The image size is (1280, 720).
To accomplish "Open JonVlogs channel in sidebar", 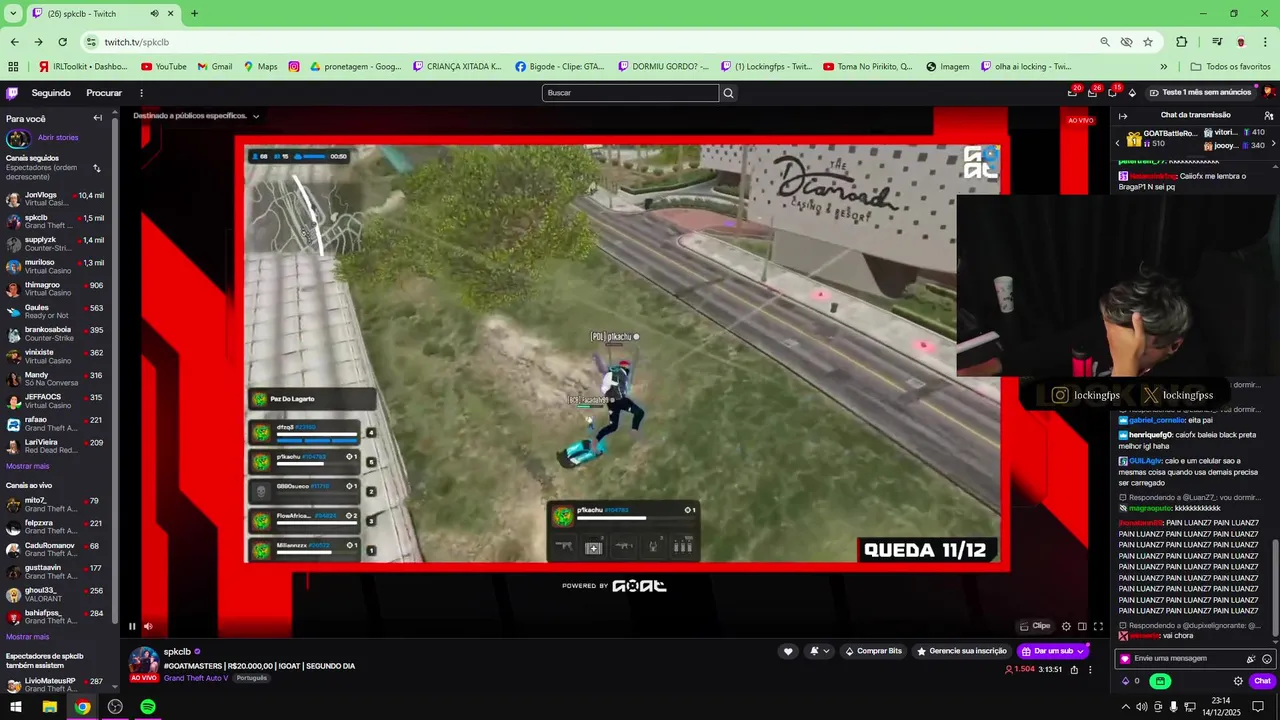I will click(x=55, y=199).
